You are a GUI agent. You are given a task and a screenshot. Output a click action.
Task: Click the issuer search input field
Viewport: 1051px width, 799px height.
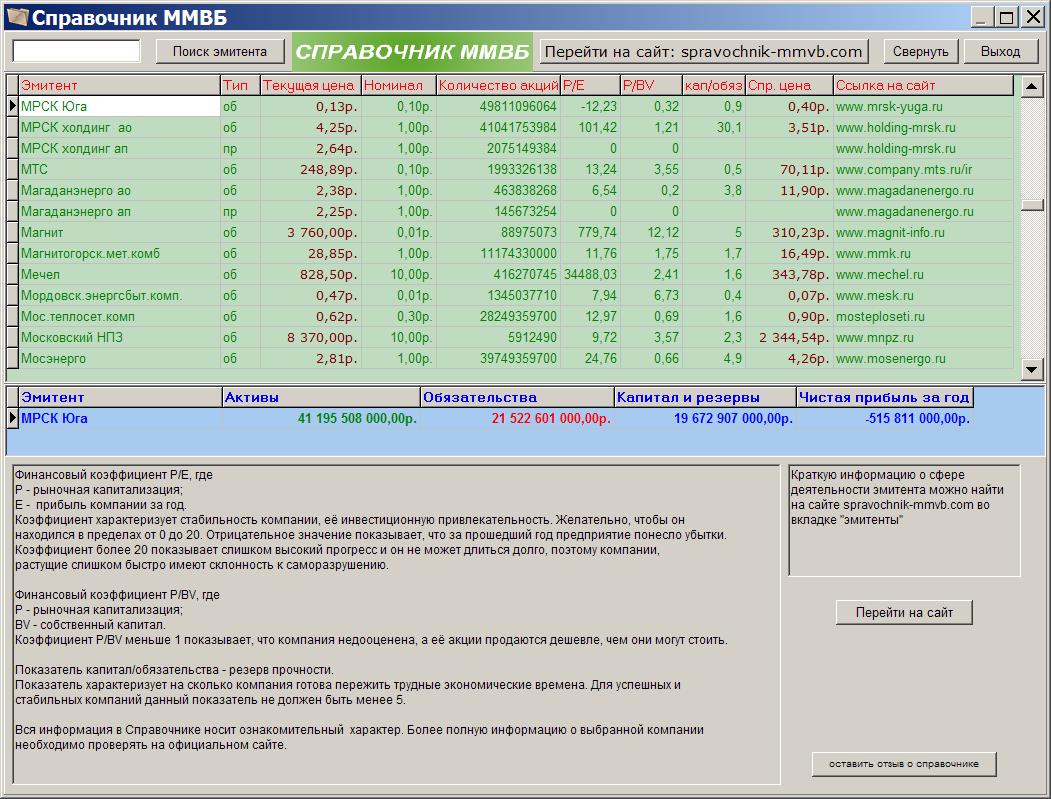pos(76,51)
